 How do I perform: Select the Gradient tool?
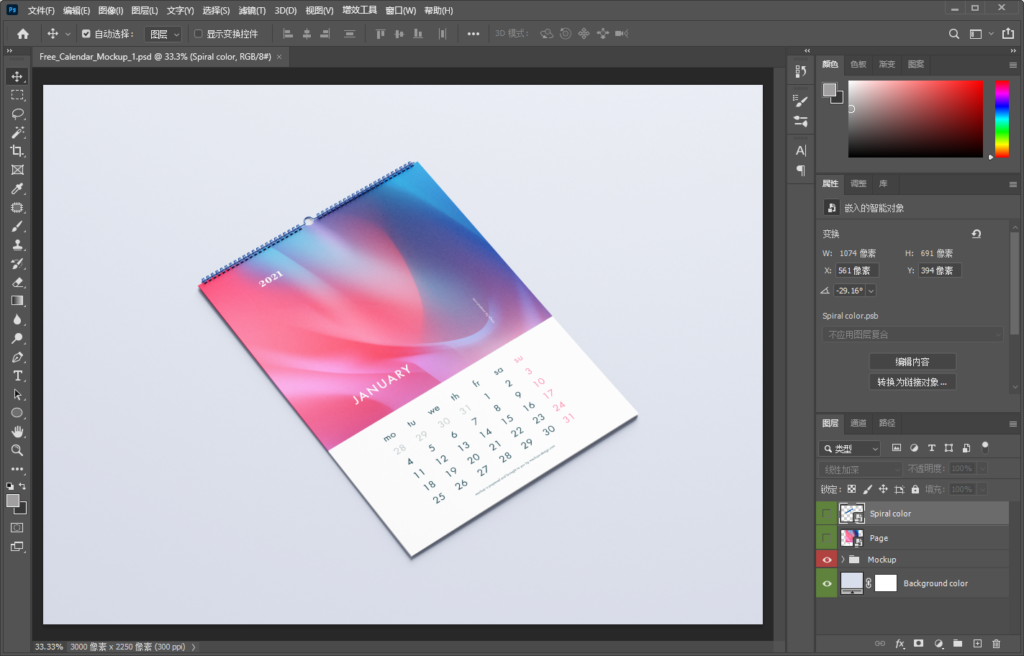[x=18, y=301]
